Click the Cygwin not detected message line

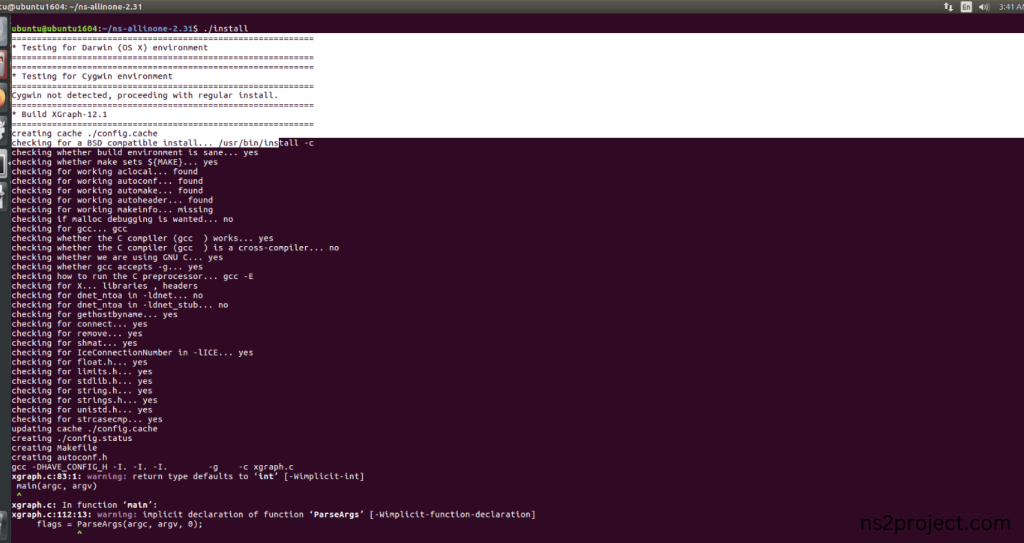point(145,95)
